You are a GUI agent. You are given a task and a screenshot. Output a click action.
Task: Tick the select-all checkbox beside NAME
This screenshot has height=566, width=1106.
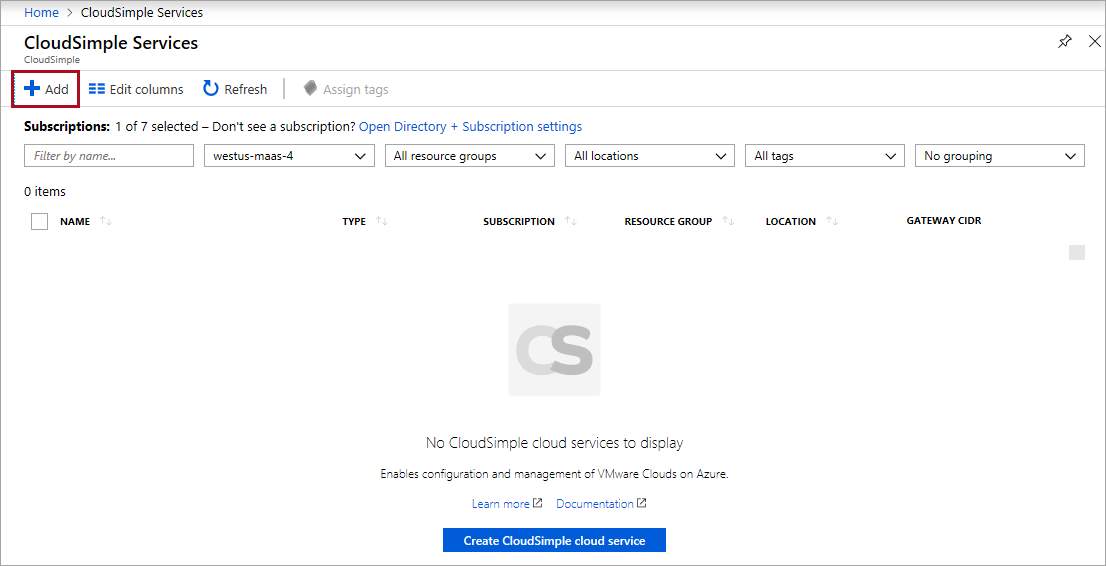pyautogui.click(x=40, y=221)
